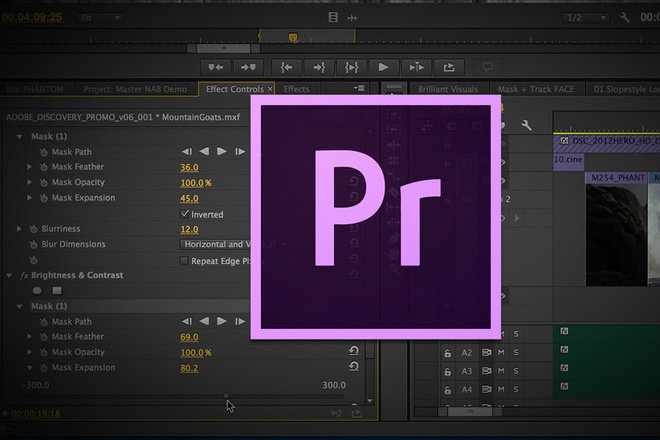Track second Mask Path forward one frame

click(240, 321)
